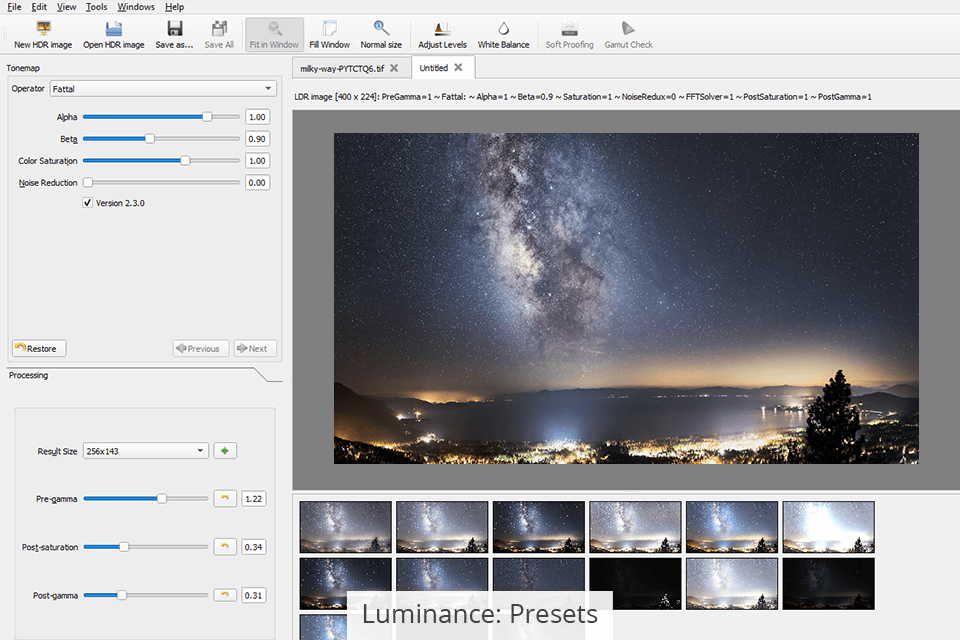
Task: Select Fill Window zoom option
Action: click(x=329, y=35)
